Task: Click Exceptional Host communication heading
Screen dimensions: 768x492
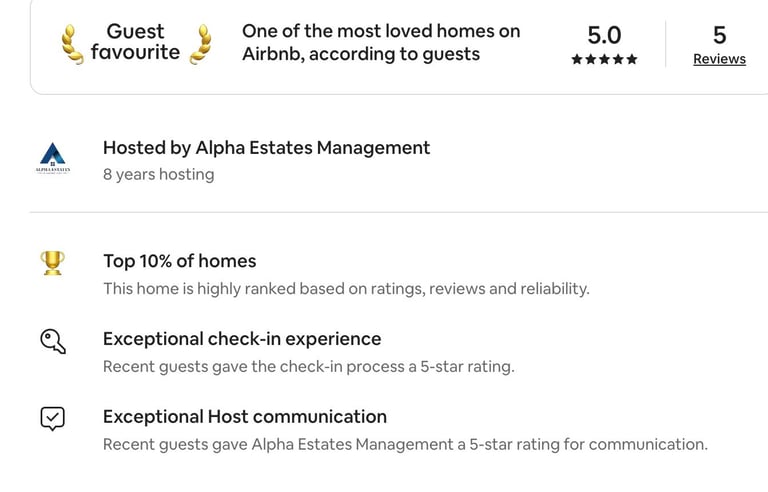Action: 245,417
